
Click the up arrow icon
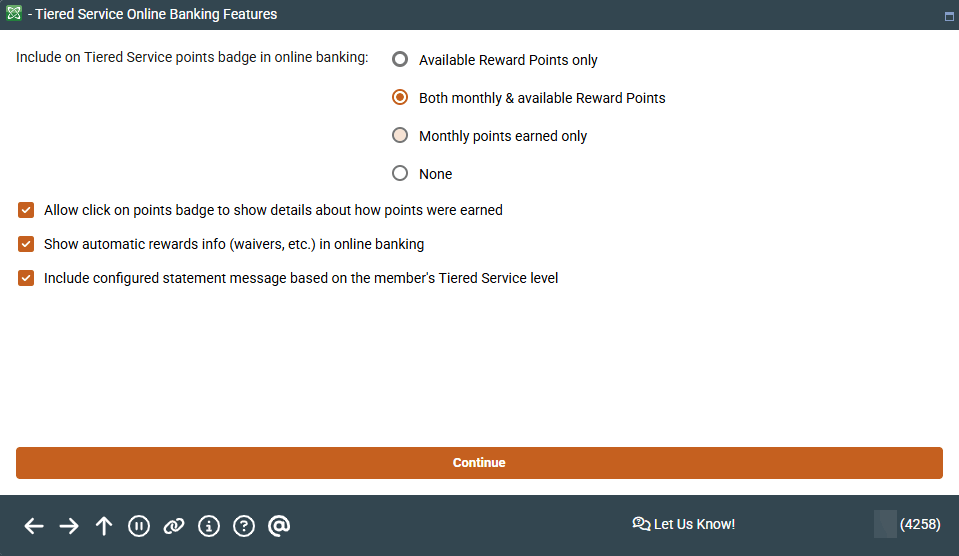click(x=104, y=526)
